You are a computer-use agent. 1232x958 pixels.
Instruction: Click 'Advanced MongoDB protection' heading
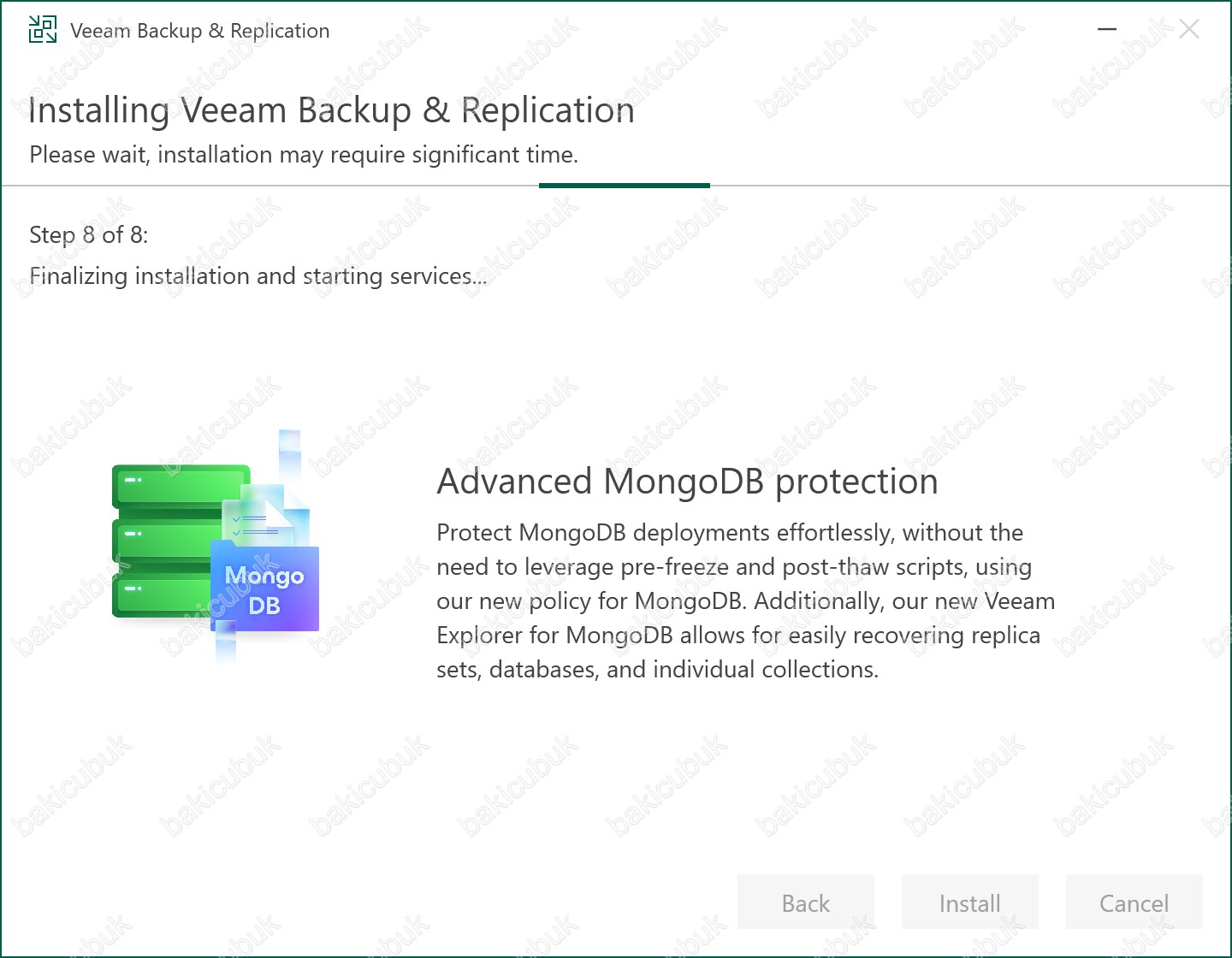coord(687,482)
